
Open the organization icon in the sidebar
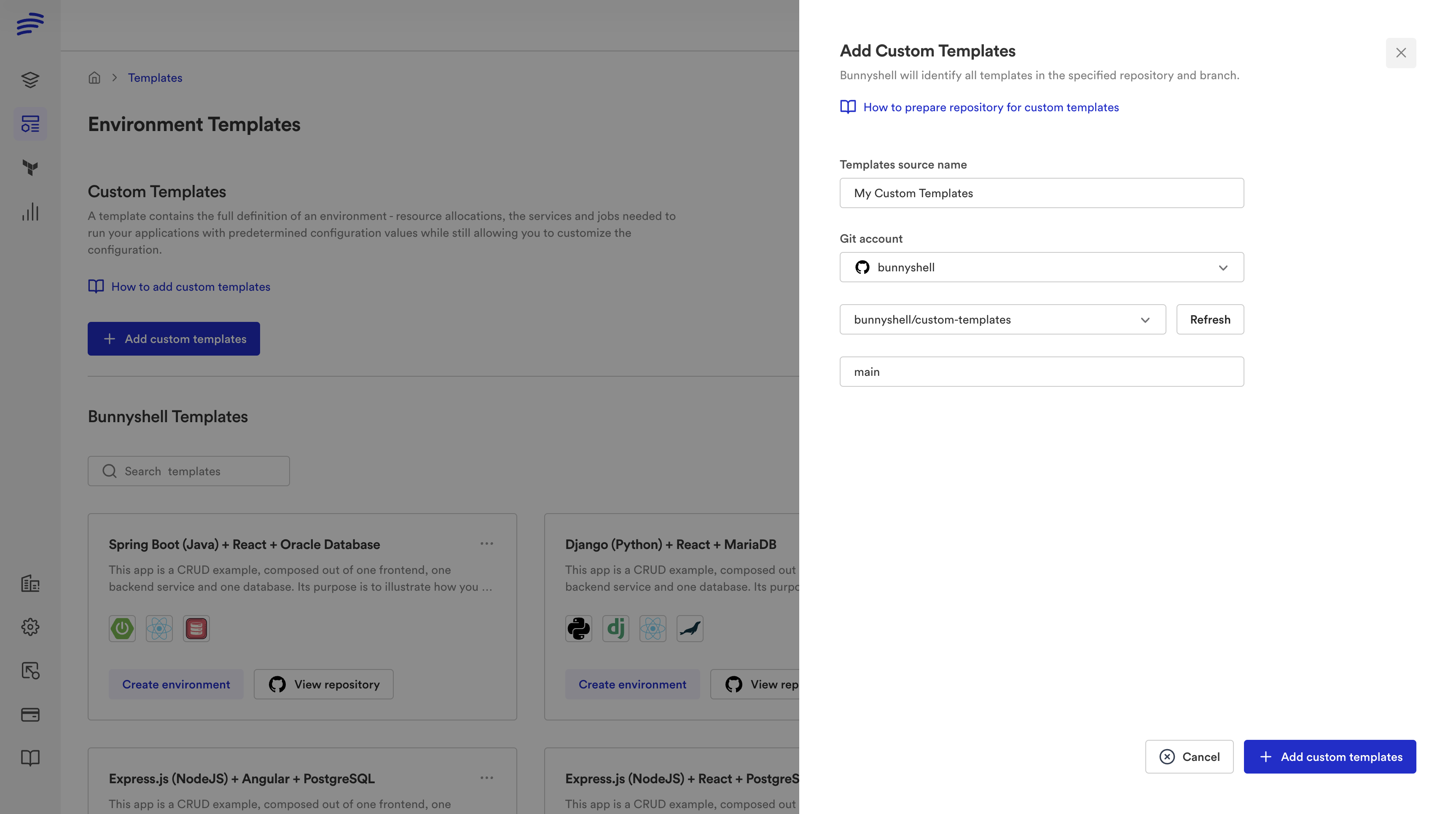[x=30, y=584]
